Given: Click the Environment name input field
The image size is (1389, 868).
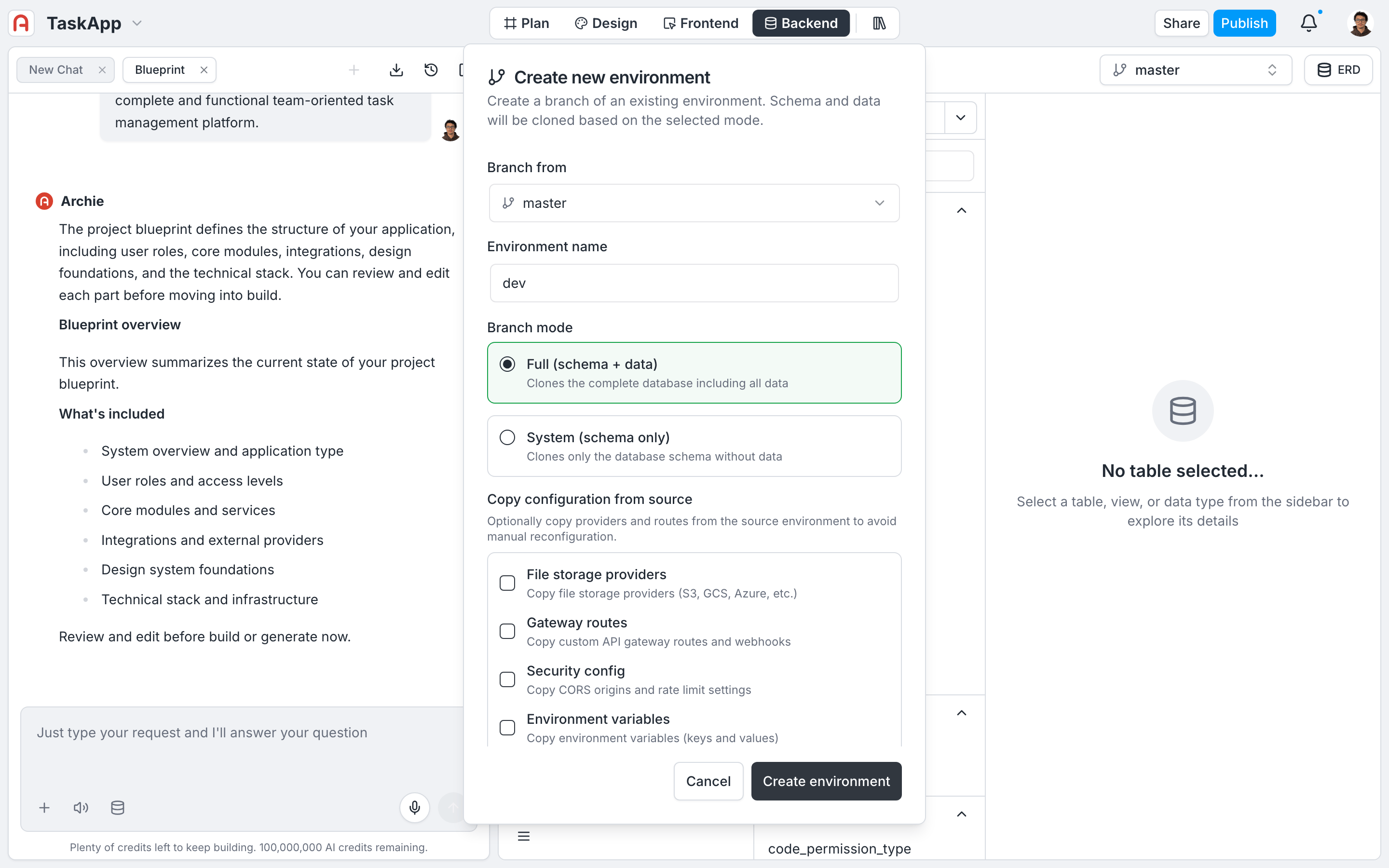Looking at the screenshot, I should tap(694, 283).
